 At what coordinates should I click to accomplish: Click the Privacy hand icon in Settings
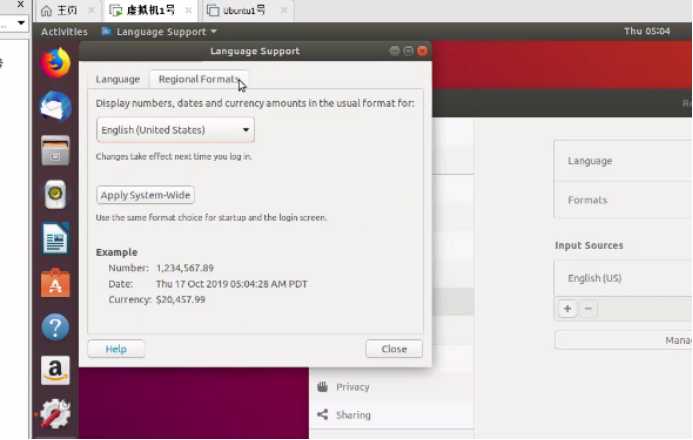click(323, 387)
